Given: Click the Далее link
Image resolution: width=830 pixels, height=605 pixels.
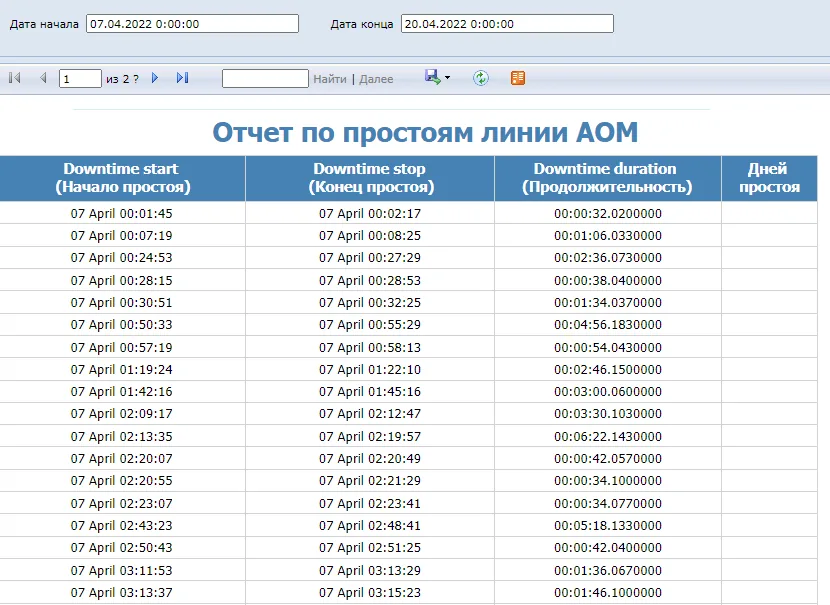Looking at the screenshot, I should (x=376, y=79).
